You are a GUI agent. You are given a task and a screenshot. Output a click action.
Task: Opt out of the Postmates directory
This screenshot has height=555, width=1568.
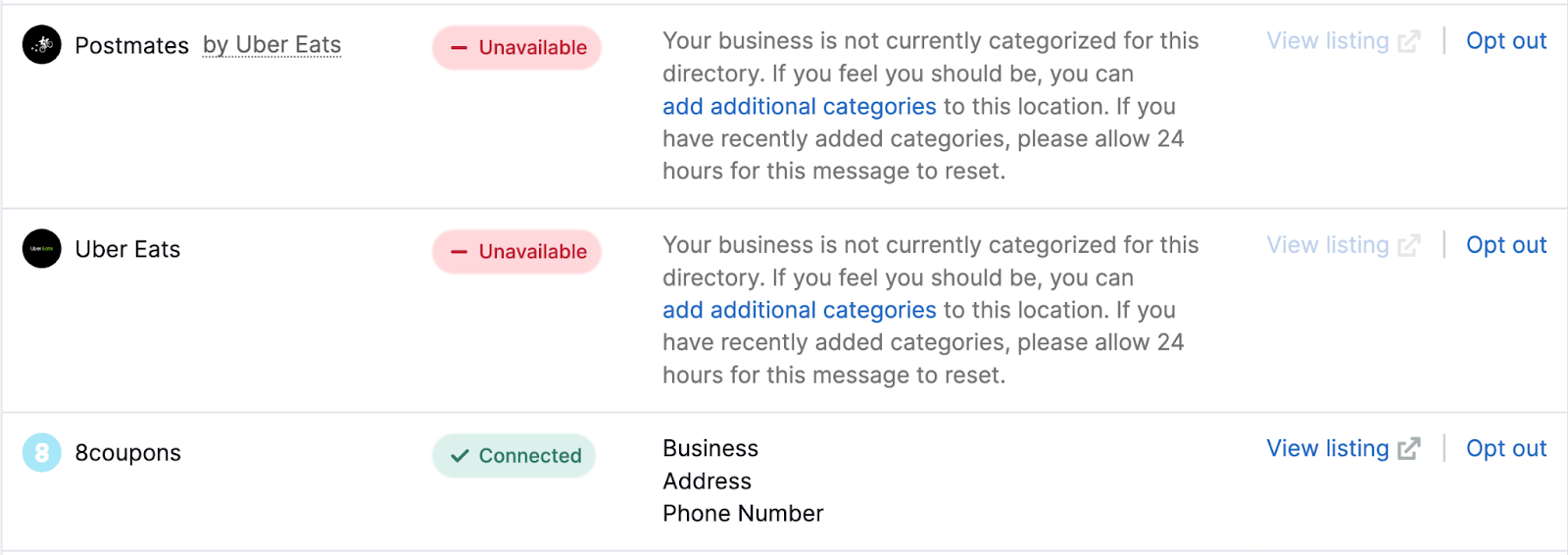(x=1505, y=41)
